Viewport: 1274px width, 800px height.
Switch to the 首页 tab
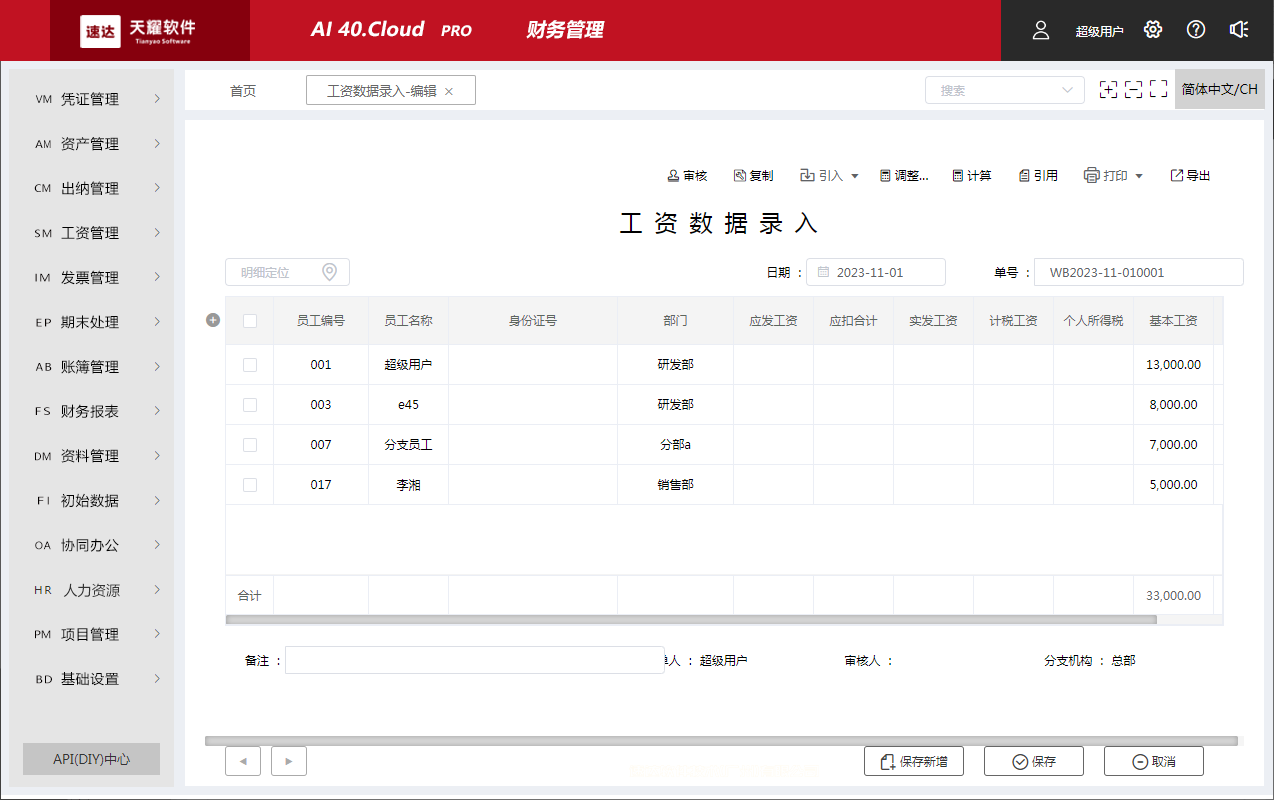(243, 89)
